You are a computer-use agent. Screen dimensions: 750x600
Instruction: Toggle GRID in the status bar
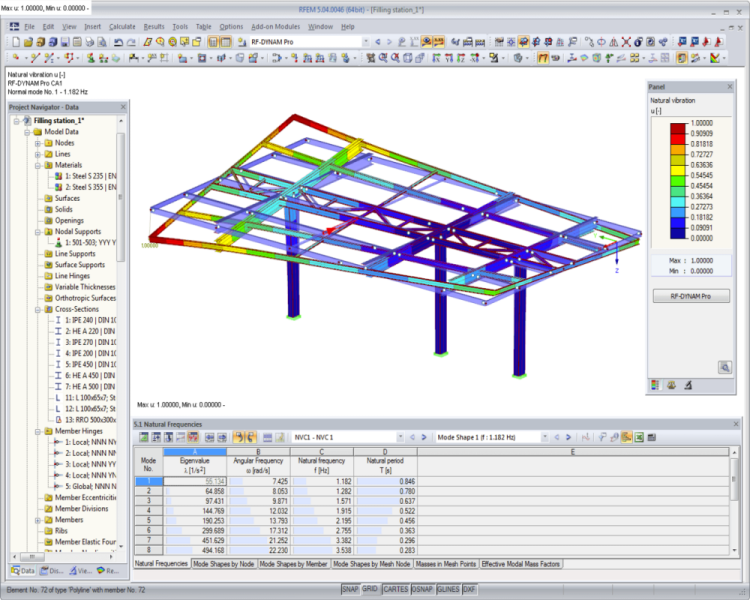[370, 590]
